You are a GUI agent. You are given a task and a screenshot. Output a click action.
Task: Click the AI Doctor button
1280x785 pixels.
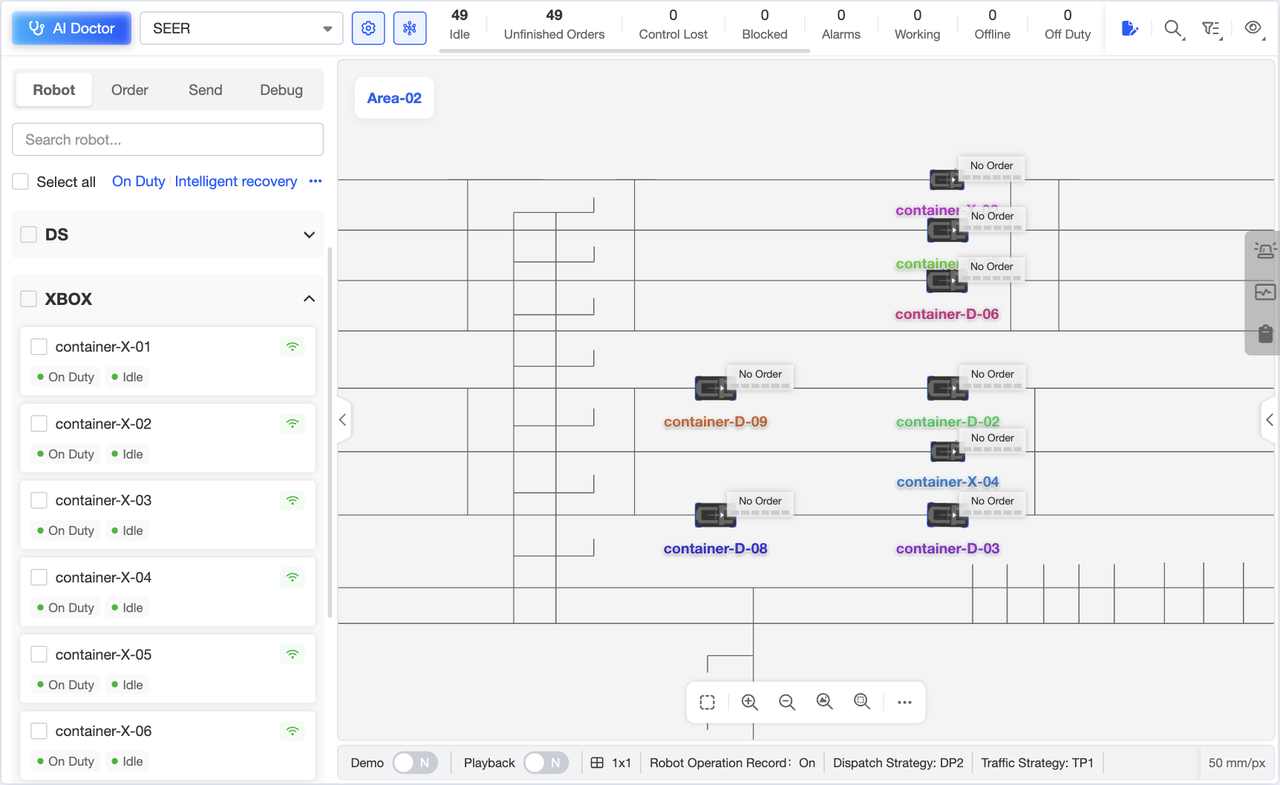(x=72, y=28)
